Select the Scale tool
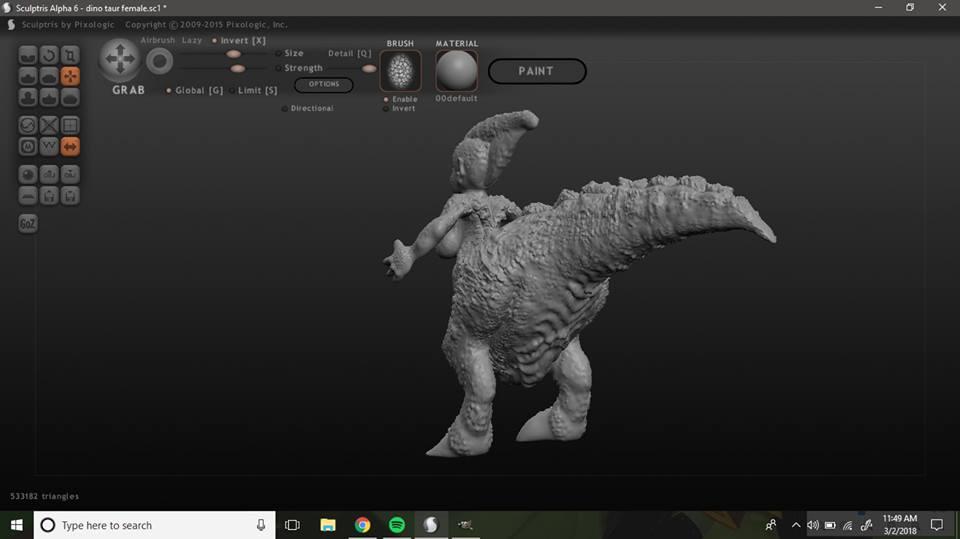This screenshot has width=960, height=539. coord(70,55)
